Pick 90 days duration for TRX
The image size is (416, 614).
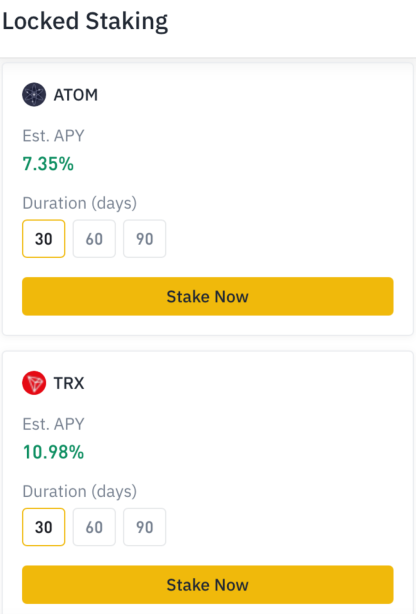[145, 527]
